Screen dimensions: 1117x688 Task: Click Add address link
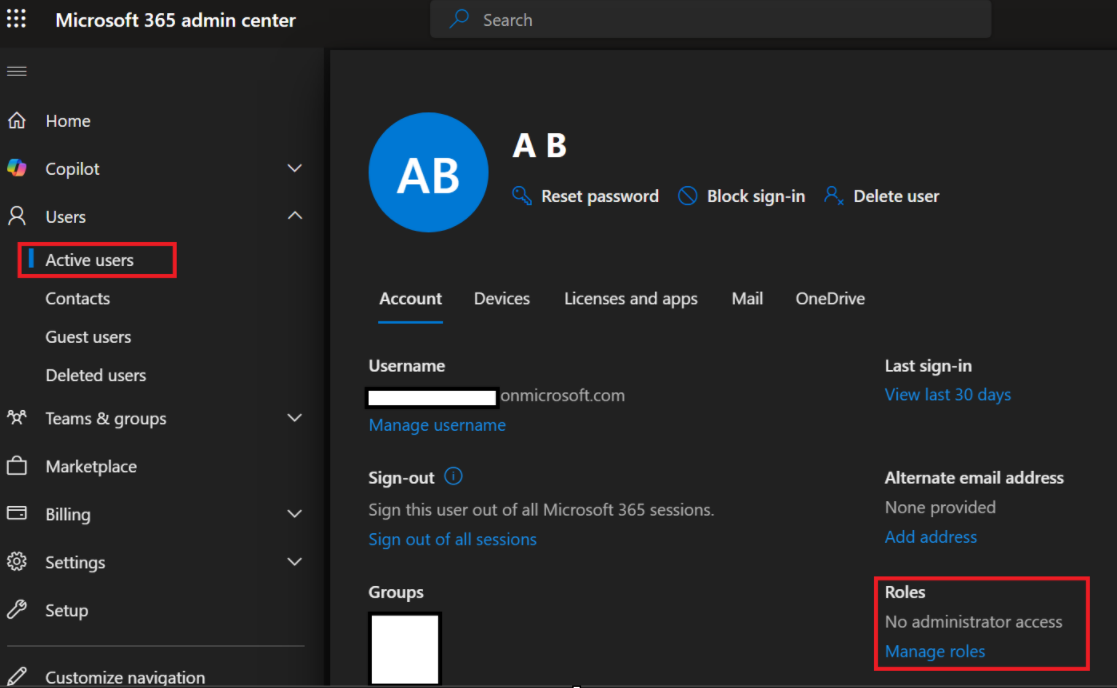pyautogui.click(x=930, y=537)
